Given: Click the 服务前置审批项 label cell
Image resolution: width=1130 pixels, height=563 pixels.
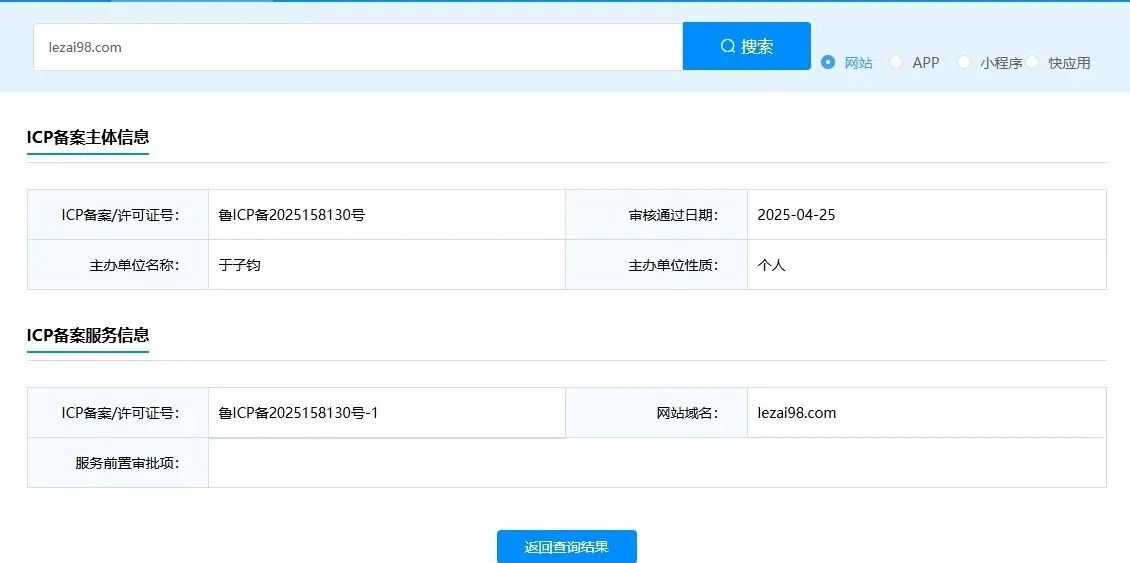Looking at the screenshot, I should click(118, 463).
